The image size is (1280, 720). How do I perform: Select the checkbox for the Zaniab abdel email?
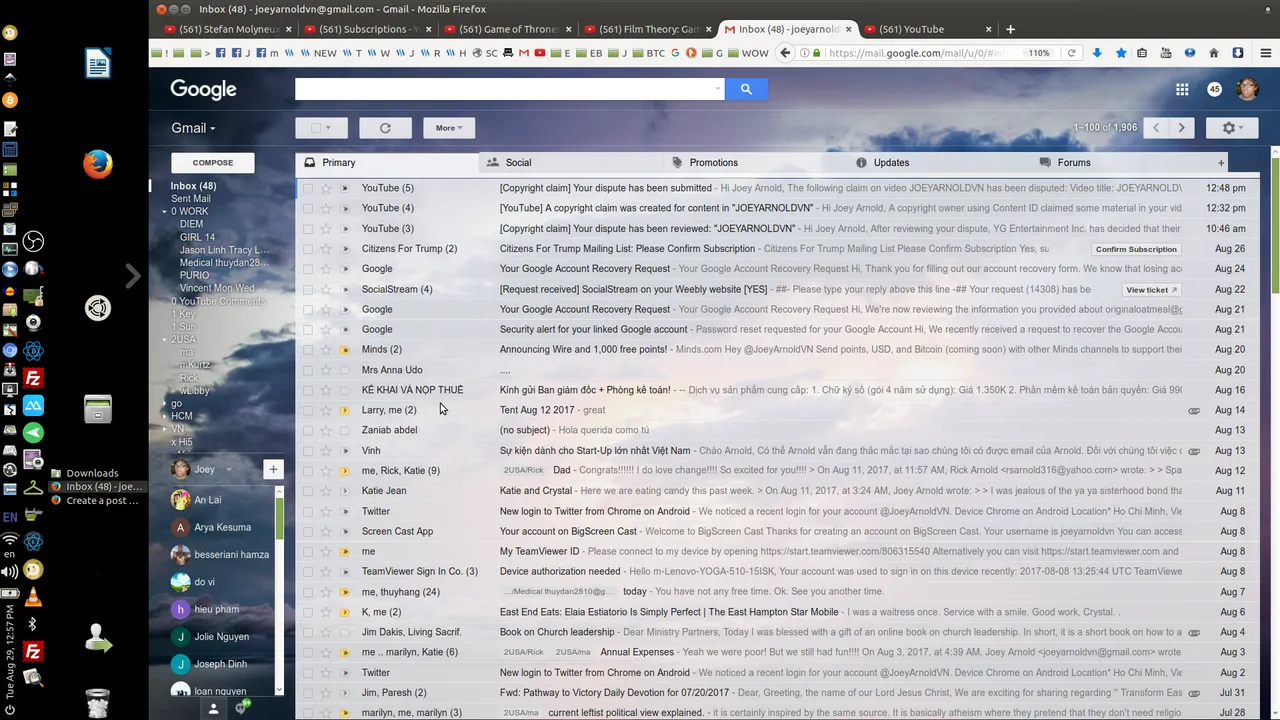coord(308,430)
